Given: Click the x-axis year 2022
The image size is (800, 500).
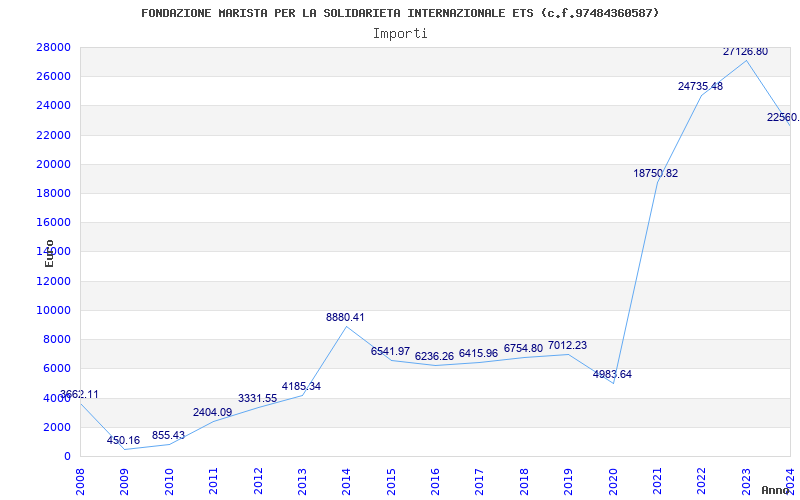Looking at the screenshot, I should coord(702,481).
